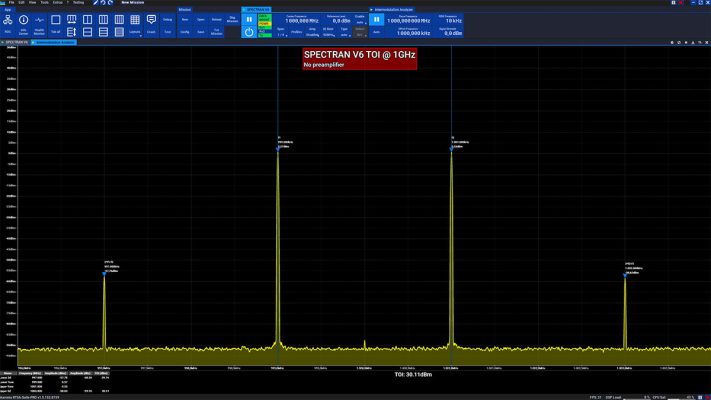Expand the Layouts dropdown
This screenshot has width=711, height=400.
point(135,32)
